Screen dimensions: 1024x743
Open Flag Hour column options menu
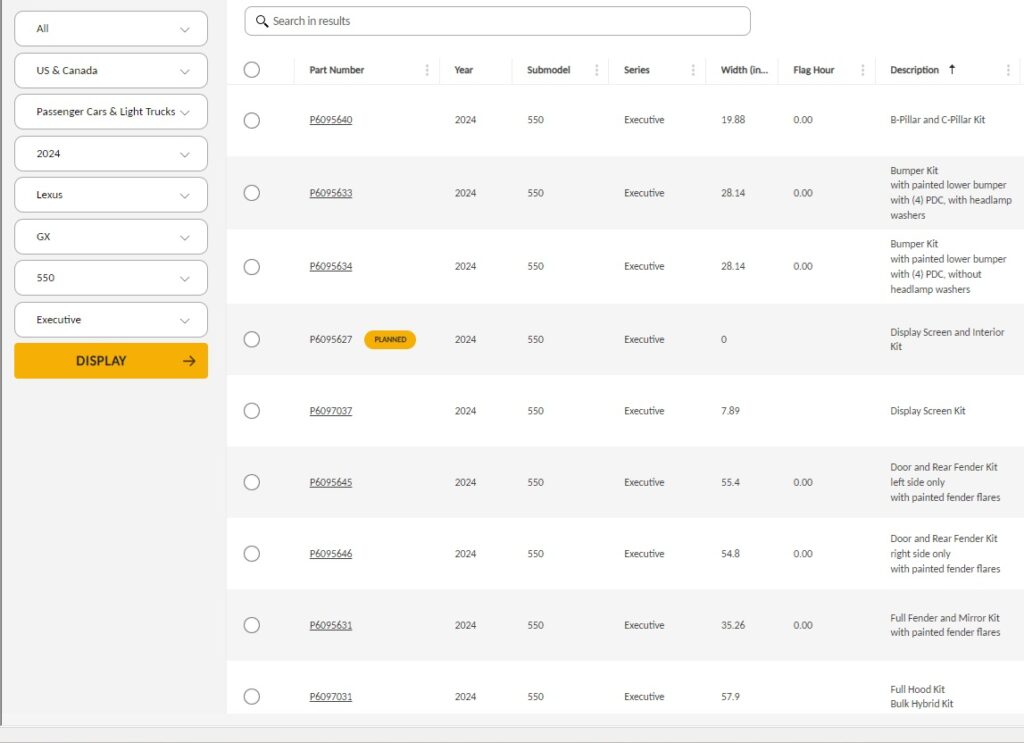click(x=863, y=70)
